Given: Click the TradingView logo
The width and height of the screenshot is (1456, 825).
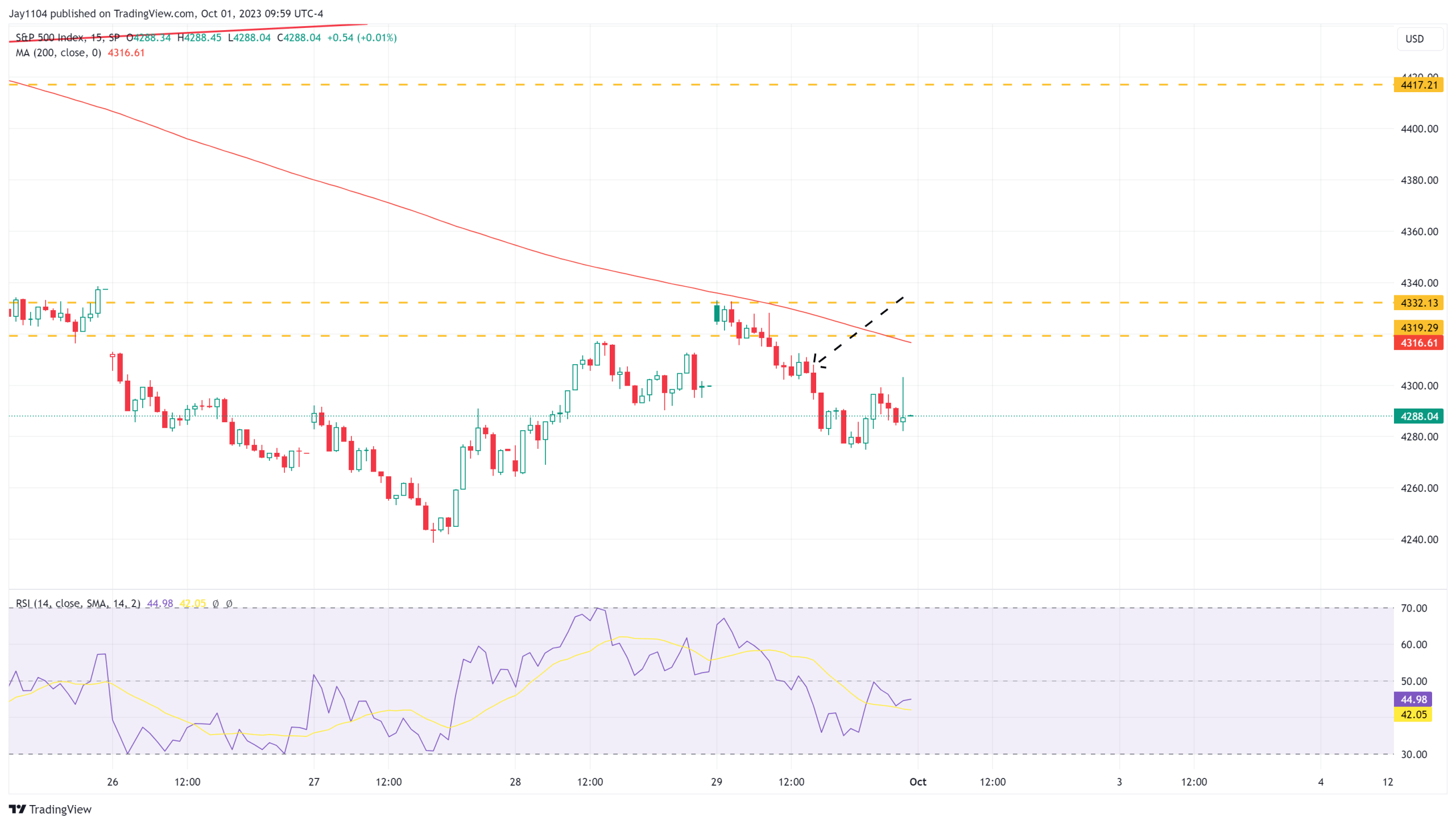Looking at the screenshot, I should pyautogui.click(x=50, y=809).
